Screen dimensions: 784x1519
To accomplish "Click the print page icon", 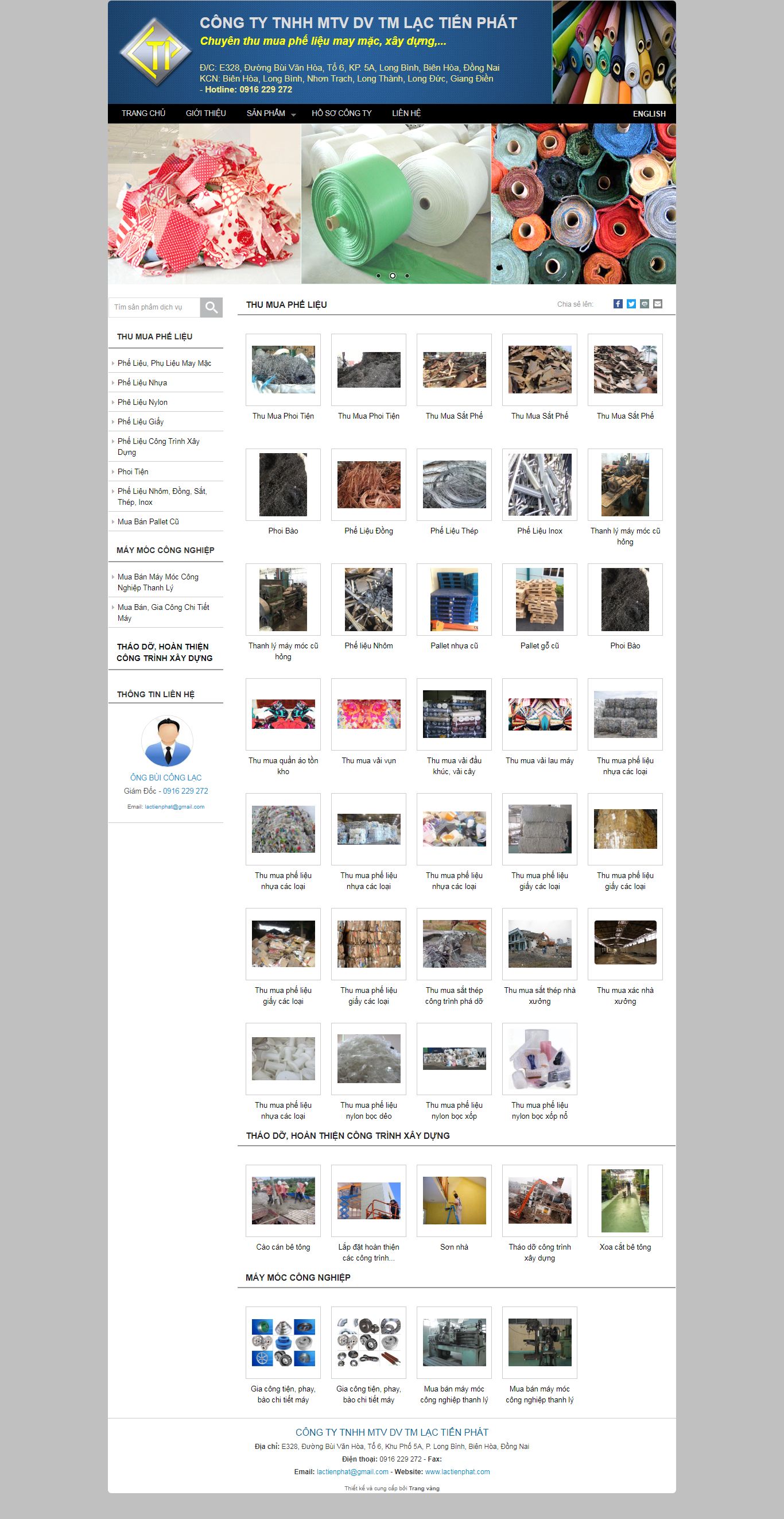I will pos(645,304).
